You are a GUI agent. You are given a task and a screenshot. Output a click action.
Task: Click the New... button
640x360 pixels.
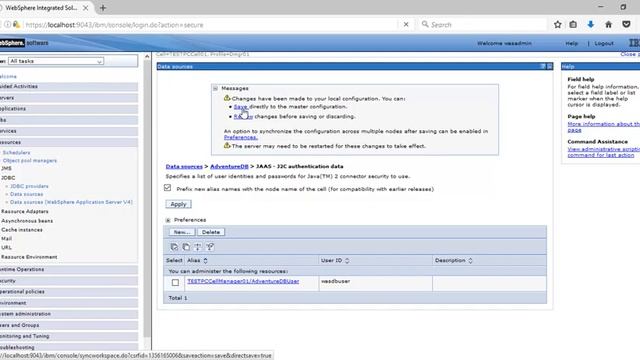182,232
